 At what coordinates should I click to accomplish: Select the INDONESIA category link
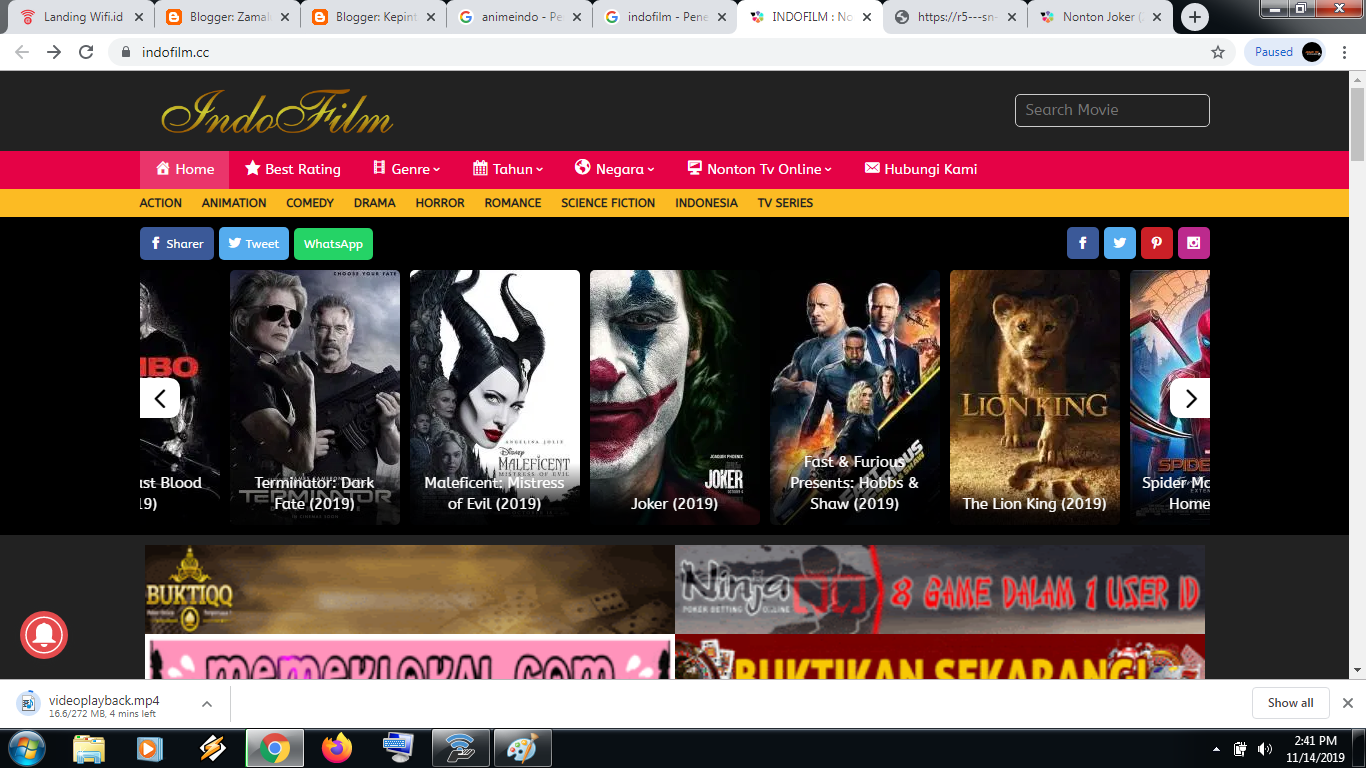[x=706, y=203]
